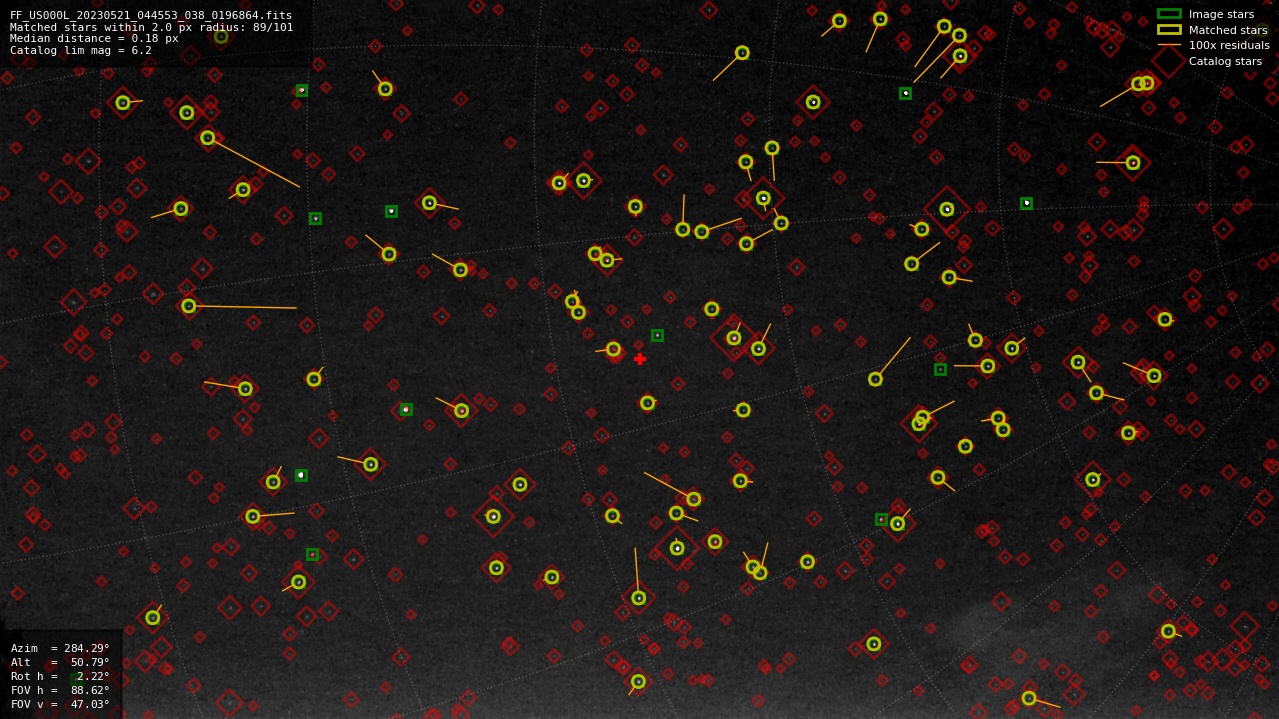This screenshot has width=1279, height=719.
Task: Click the red center cross marker
Action: (640, 359)
